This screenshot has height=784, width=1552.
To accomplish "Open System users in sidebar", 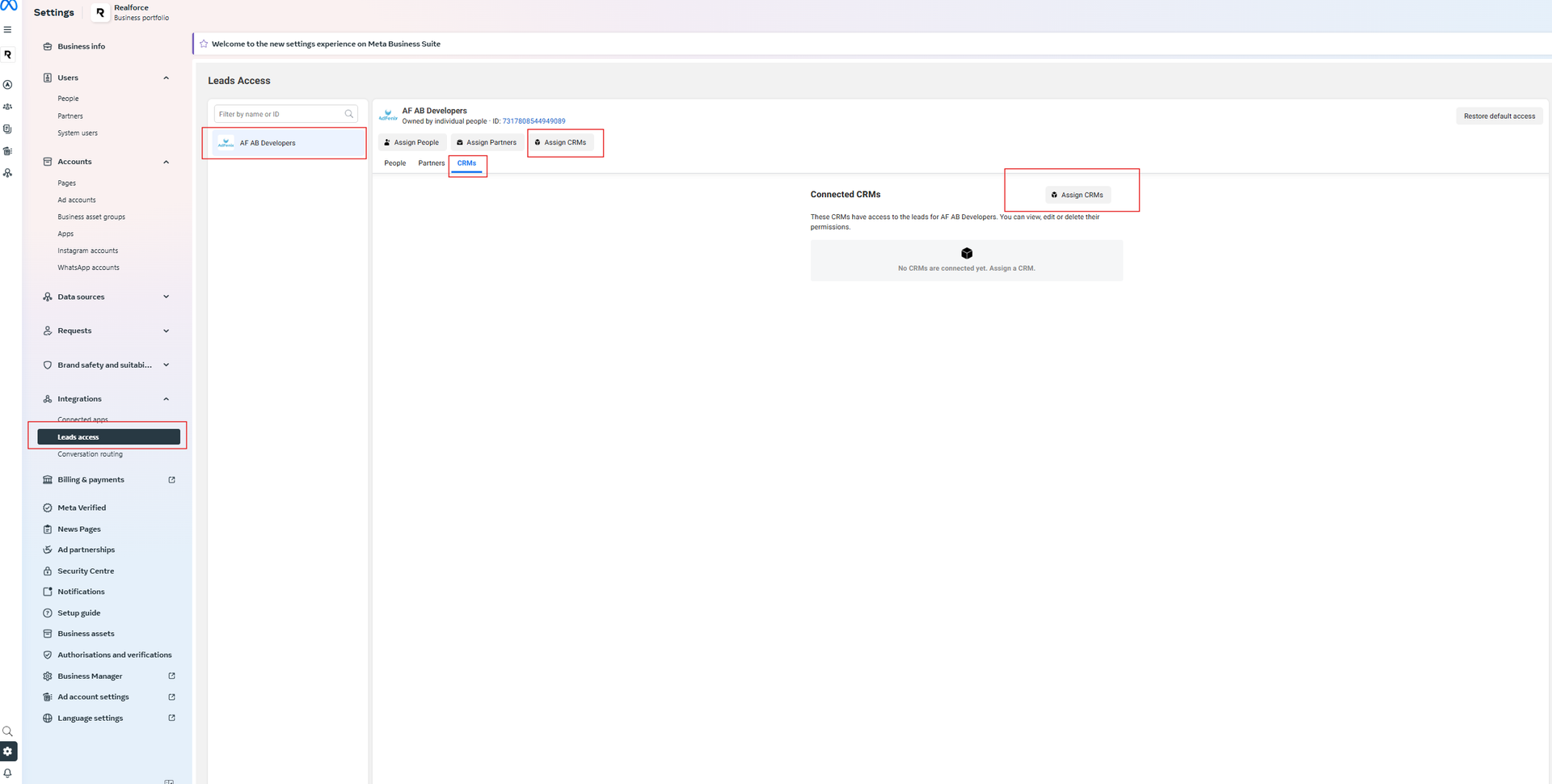I will click(x=78, y=133).
